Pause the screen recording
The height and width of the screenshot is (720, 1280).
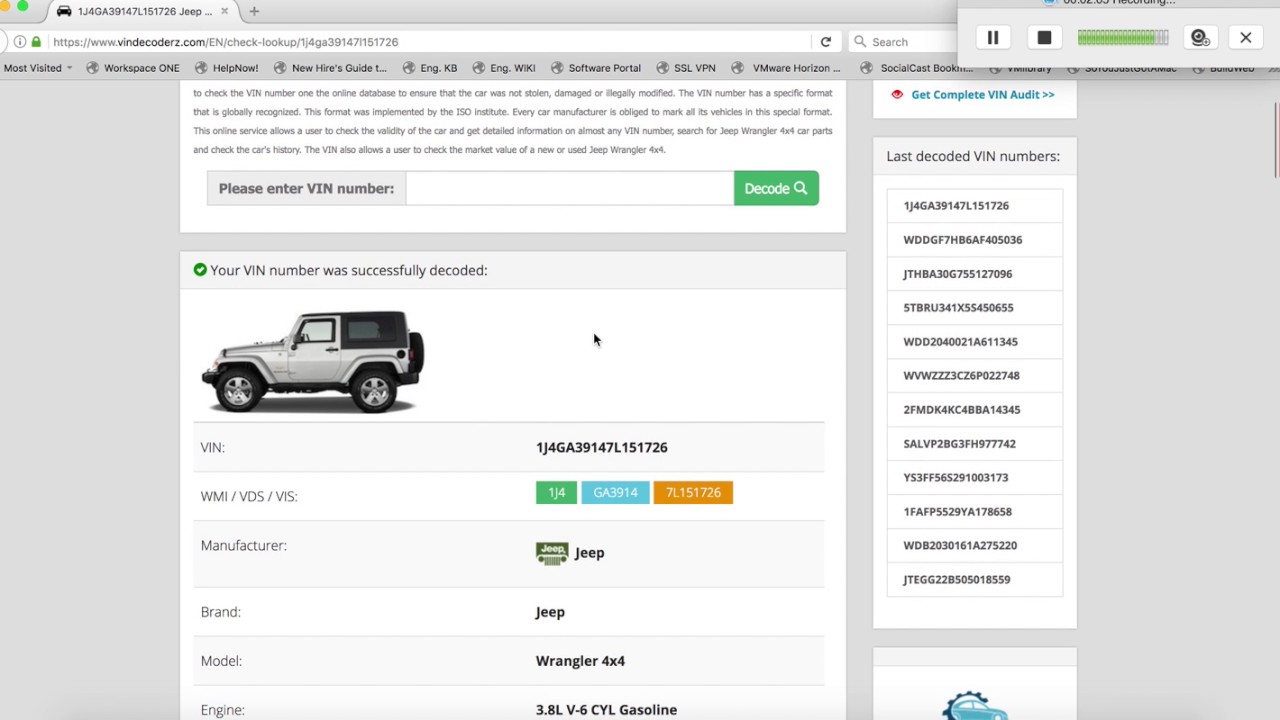click(x=993, y=38)
